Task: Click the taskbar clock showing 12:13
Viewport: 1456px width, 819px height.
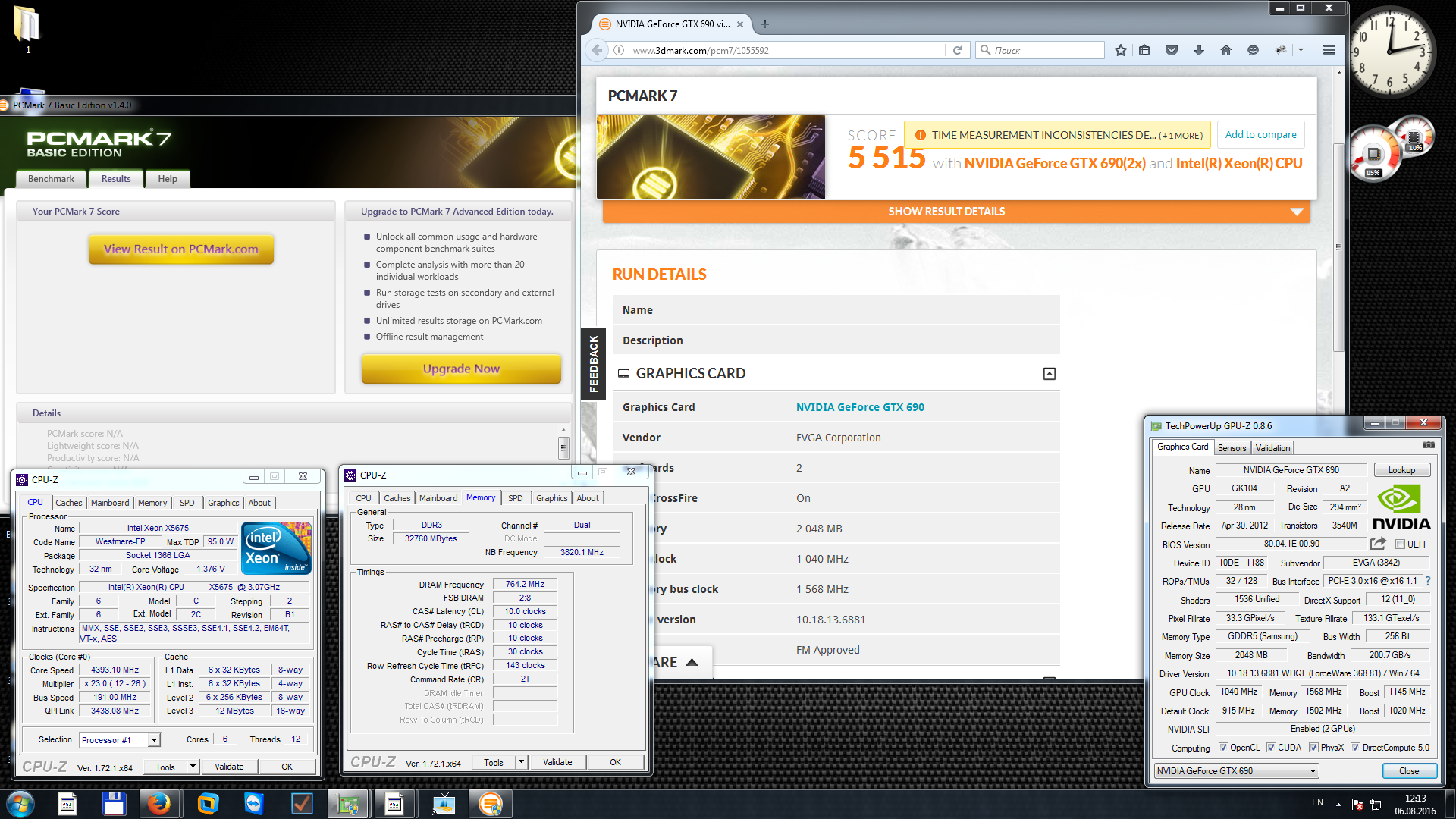Action: tap(1415, 805)
